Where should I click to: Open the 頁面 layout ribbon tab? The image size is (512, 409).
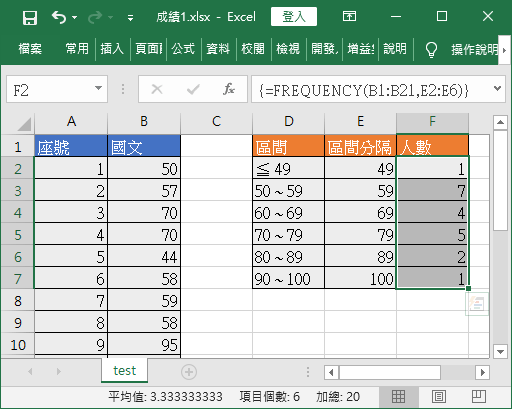tap(149, 49)
